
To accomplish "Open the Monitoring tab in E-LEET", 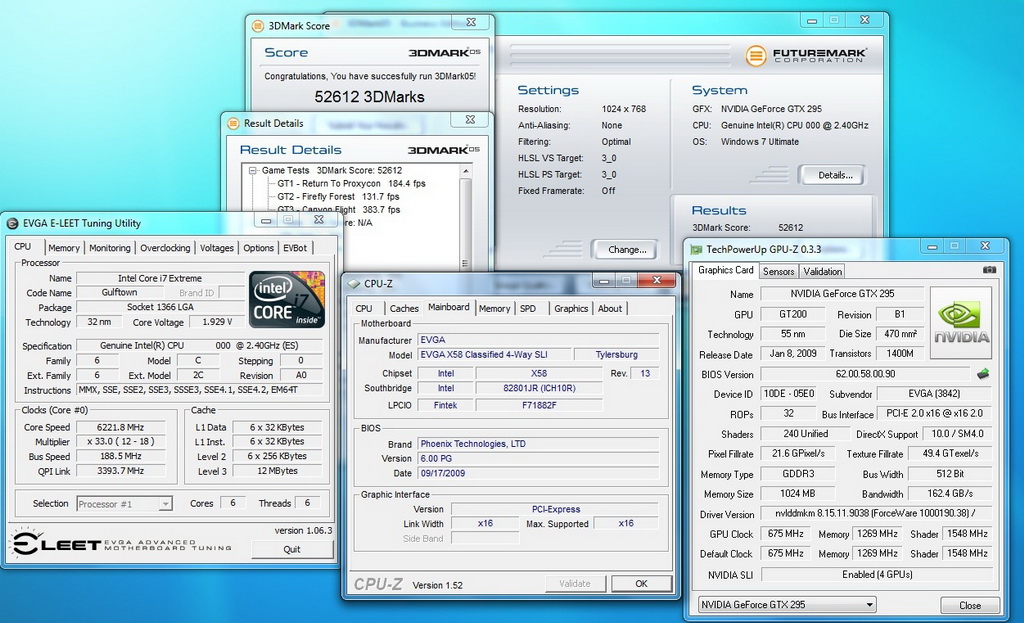I will [x=110, y=248].
